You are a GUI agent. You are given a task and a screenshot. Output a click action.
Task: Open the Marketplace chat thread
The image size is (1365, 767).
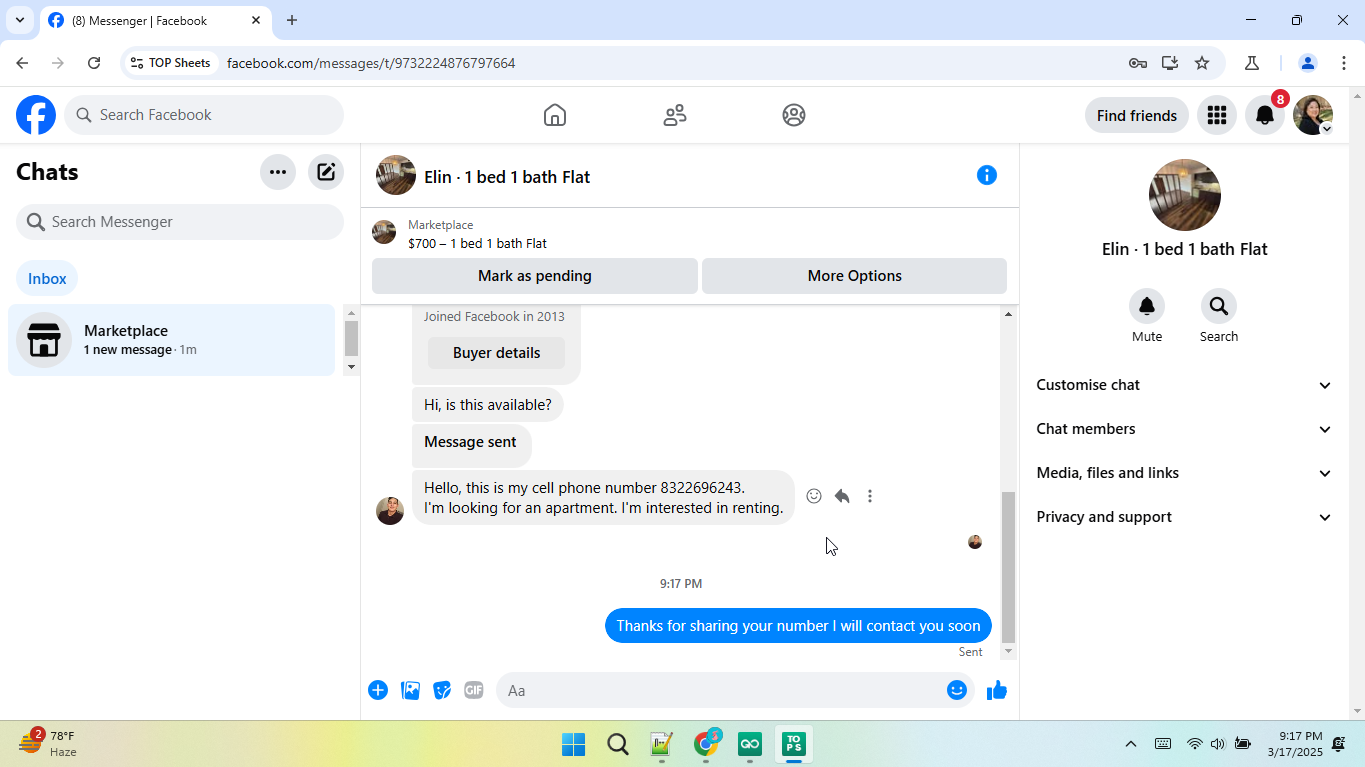[x=171, y=340]
